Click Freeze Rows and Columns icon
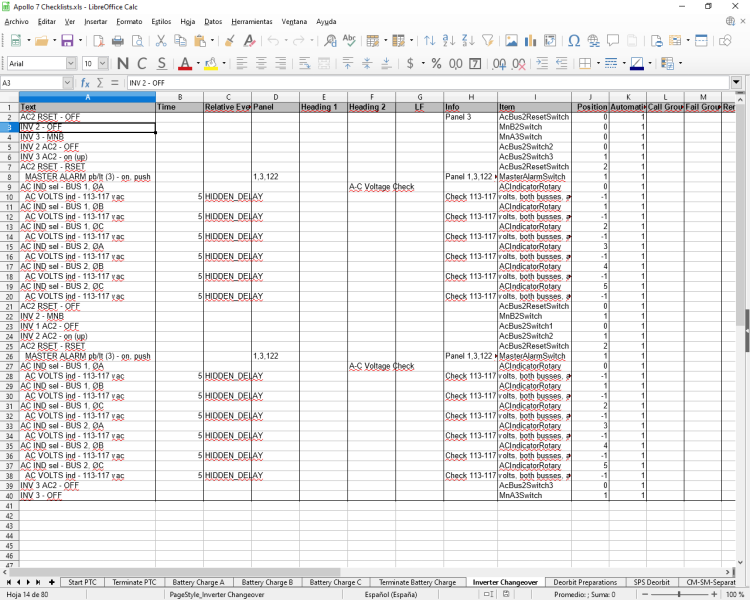Screen dimensions: 750x600 point(675,41)
